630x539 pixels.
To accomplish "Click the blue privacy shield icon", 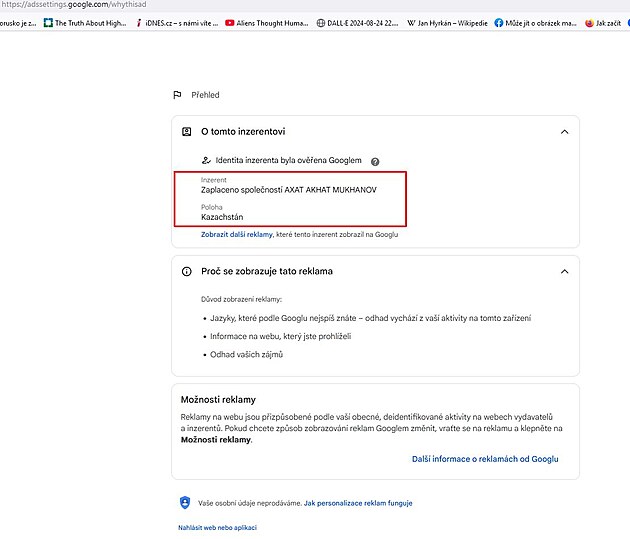I will [x=185, y=502].
